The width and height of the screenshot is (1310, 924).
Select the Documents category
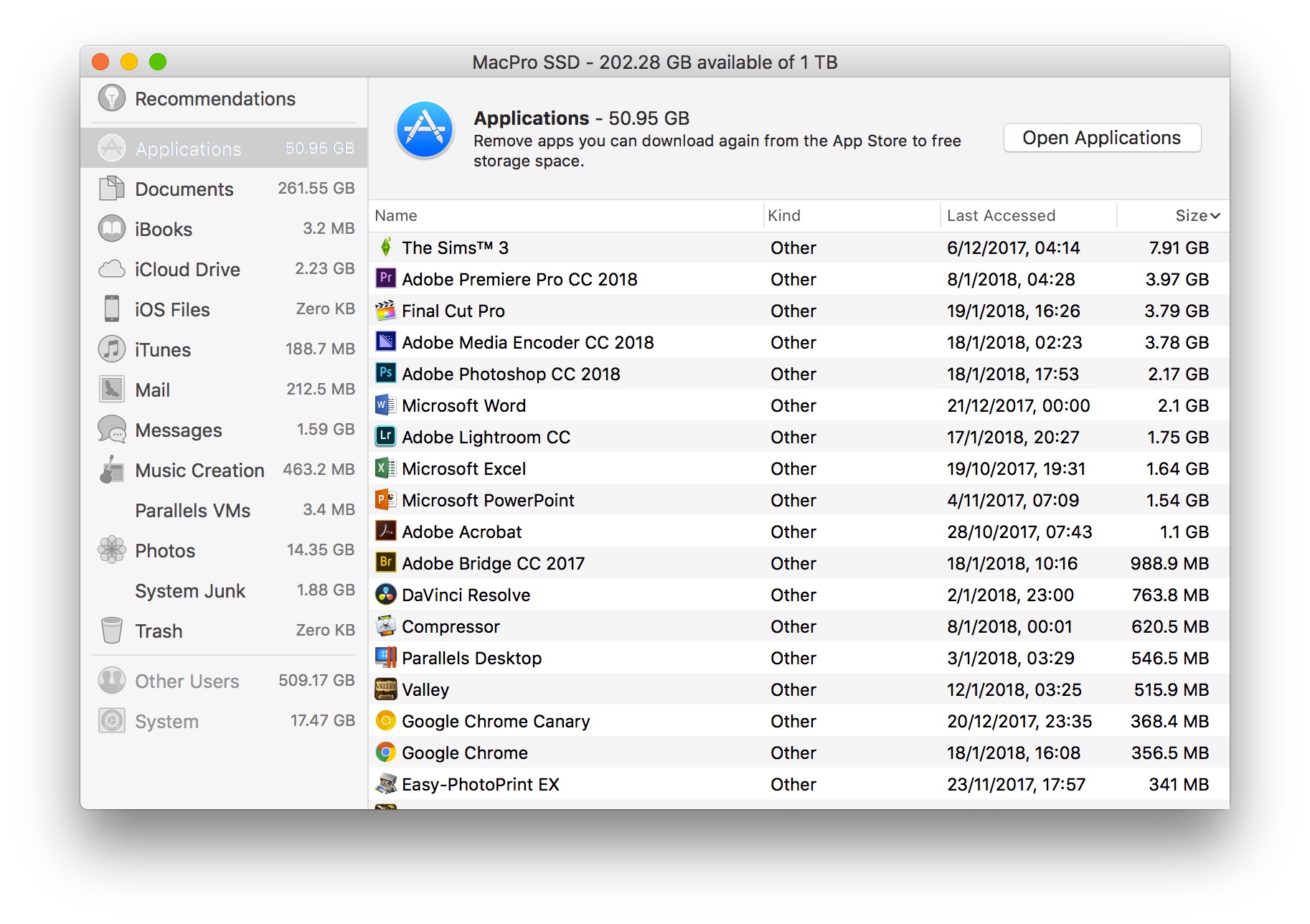point(224,189)
